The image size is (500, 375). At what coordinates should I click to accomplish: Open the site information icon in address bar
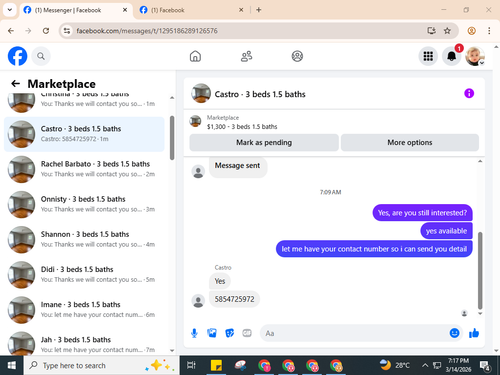67,31
